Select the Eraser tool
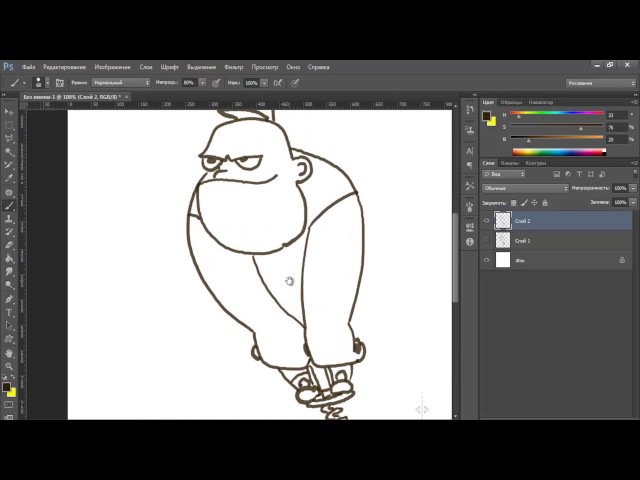 coord(9,245)
